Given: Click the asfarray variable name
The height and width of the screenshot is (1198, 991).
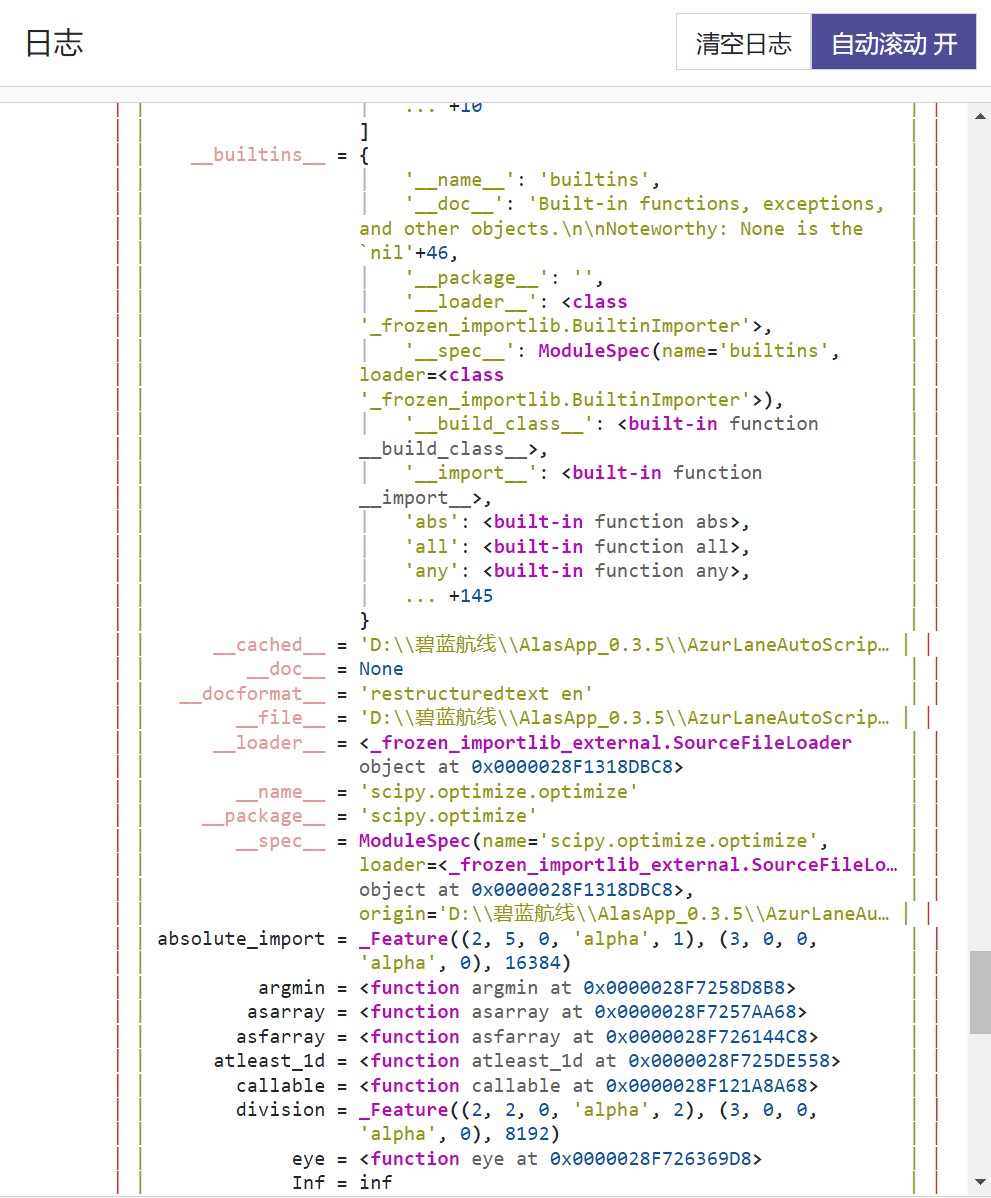Looking at the screenshot, I should 280,1037.
